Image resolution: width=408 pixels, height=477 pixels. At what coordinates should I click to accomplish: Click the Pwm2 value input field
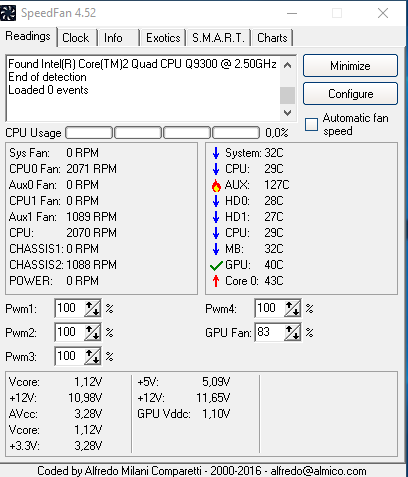(69, 332)
